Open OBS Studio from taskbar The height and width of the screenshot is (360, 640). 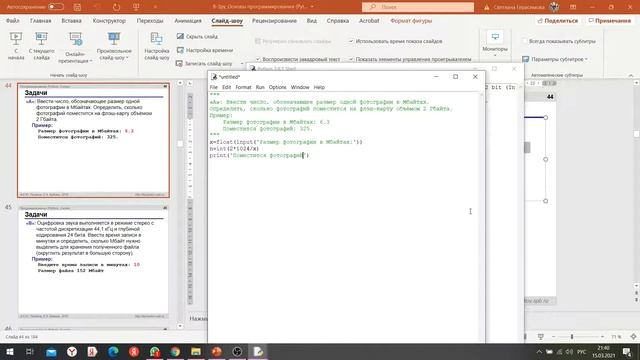click(237, 351)
